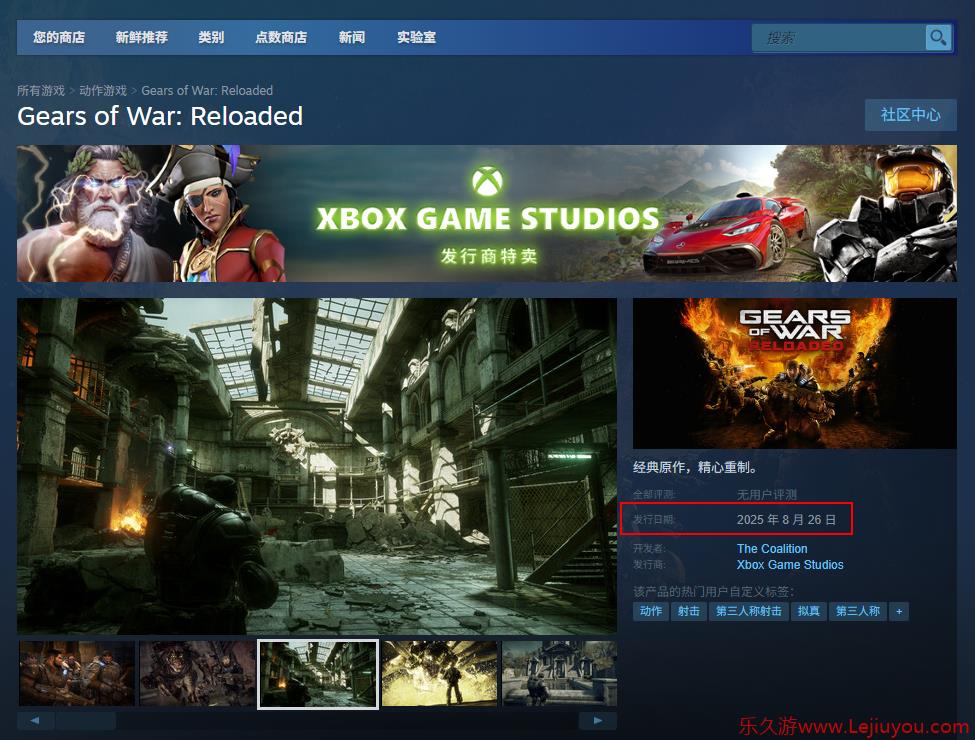Open the 新鲜推荐 menu
Viewport: 975px width, 740px height.
[142, 37]
